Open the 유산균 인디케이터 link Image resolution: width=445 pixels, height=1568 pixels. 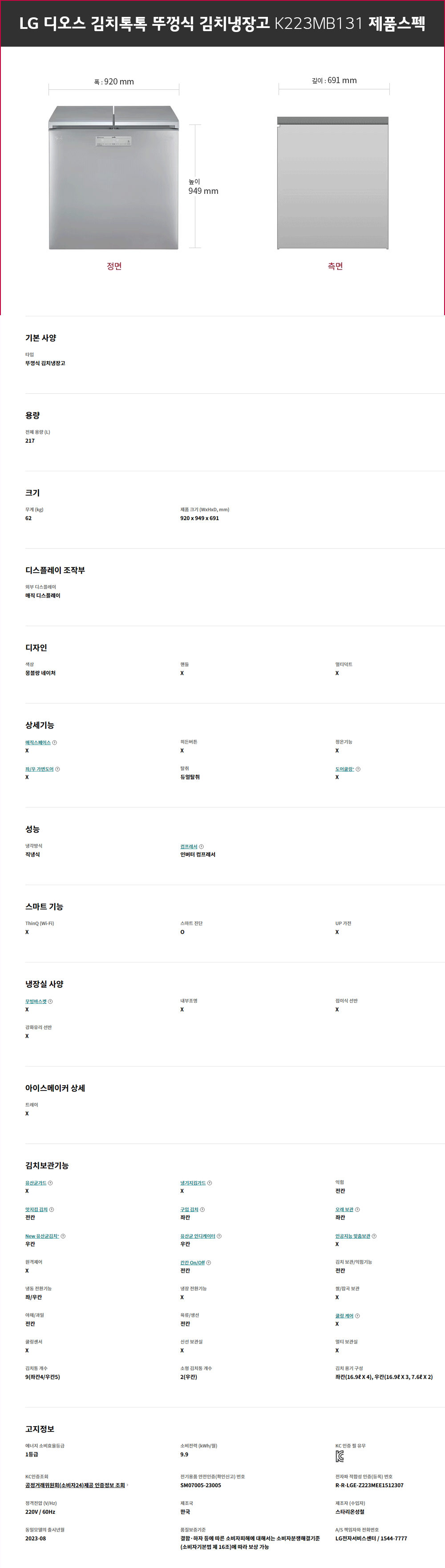pos(198,1236)
